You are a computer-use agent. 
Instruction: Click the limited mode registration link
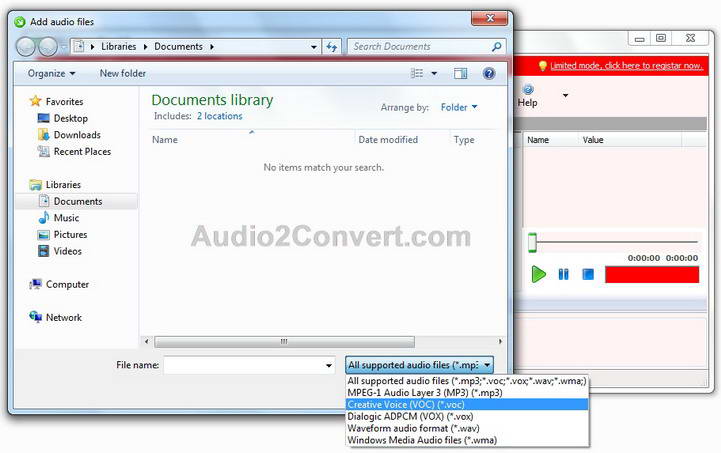[626, 66]
